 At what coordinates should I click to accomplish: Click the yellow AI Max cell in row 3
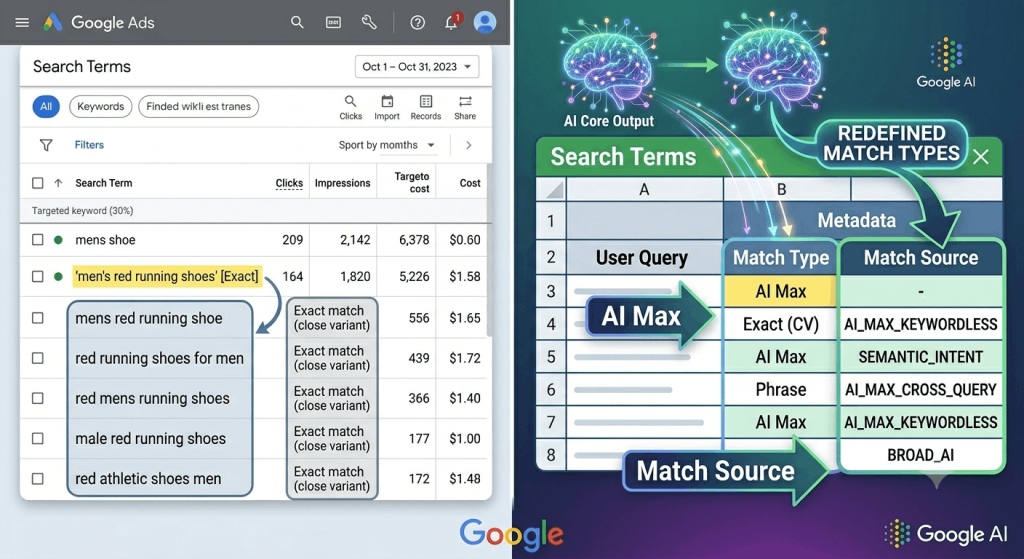point(781,291)
